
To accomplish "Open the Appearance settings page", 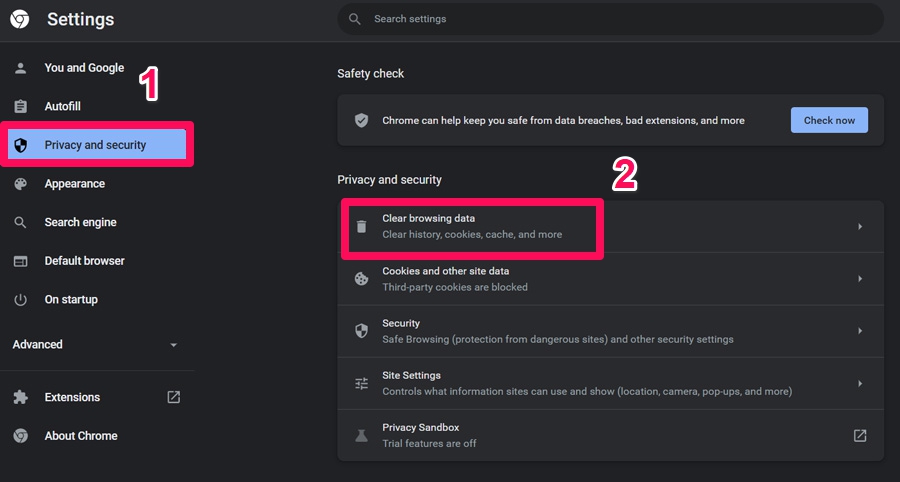I will pyautogui.click(x=74, y=184).
